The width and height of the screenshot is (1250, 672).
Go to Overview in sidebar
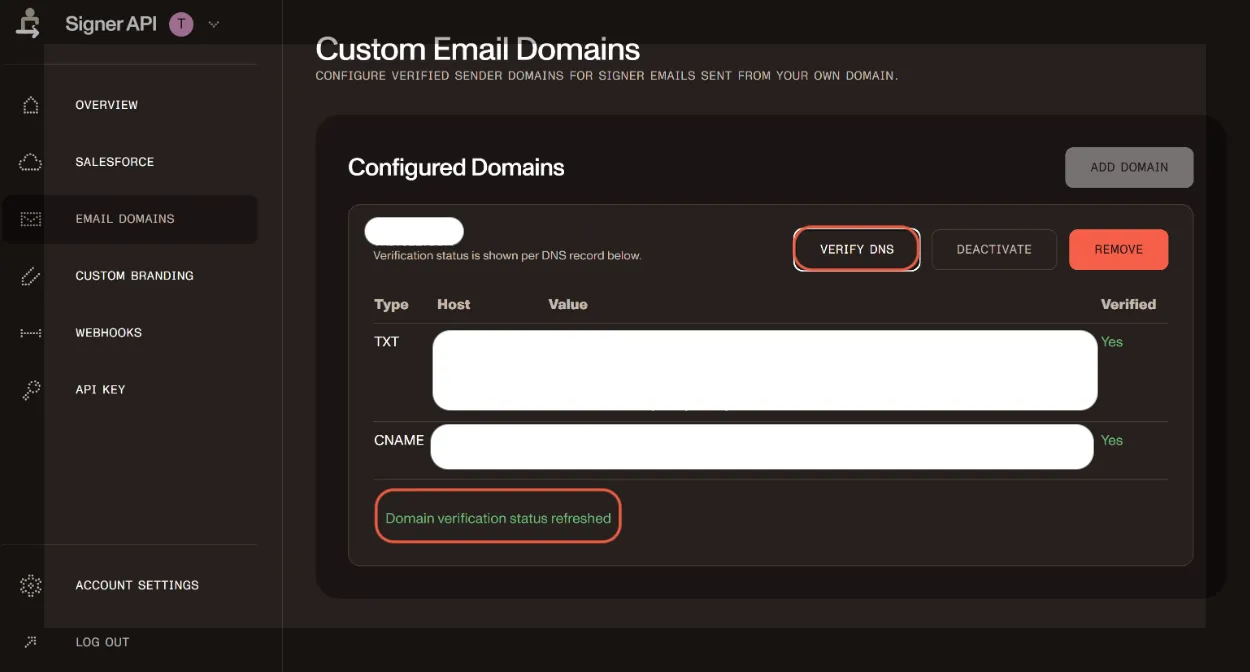(107, 105)
